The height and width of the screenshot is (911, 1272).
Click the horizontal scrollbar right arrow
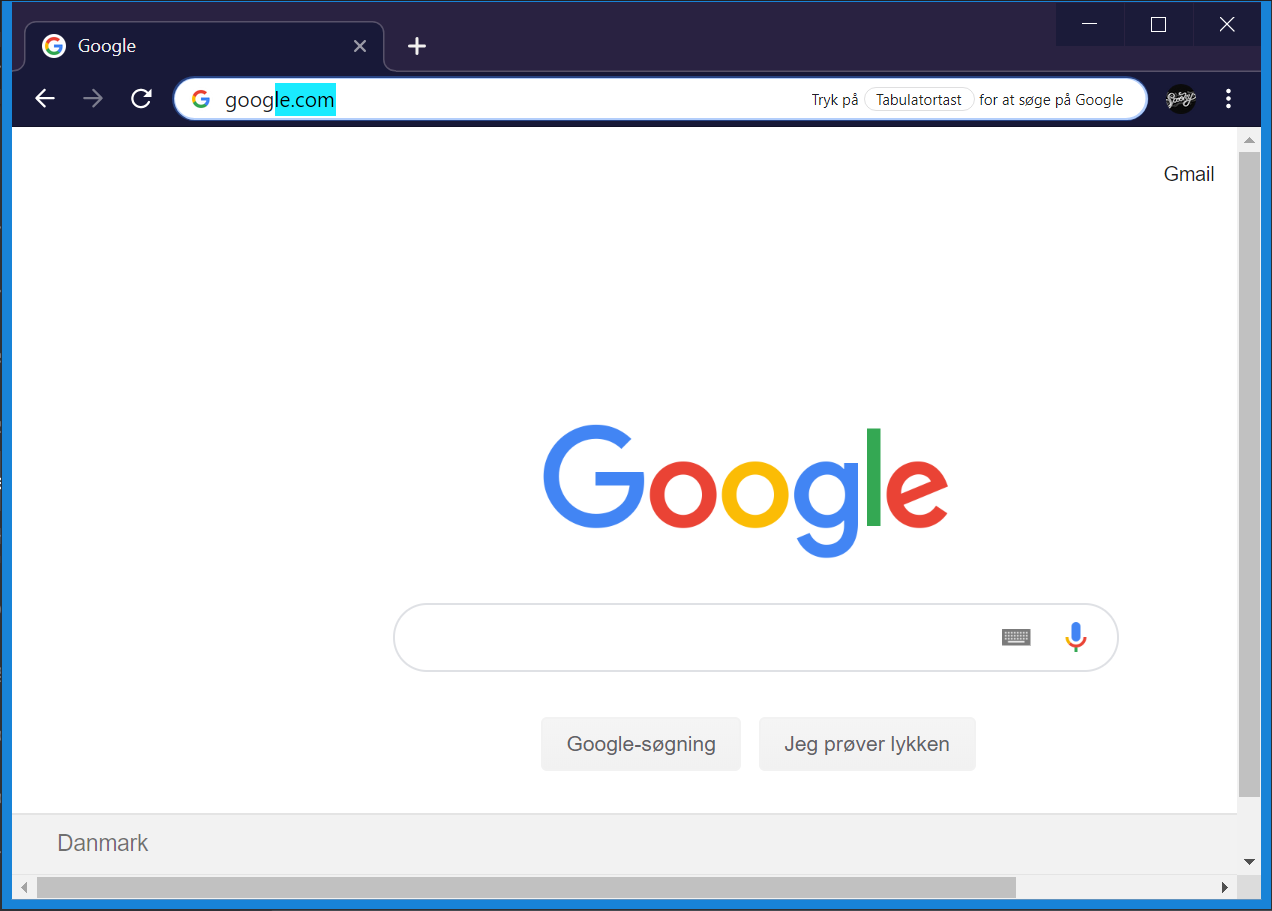click(x=1225, y=887)
